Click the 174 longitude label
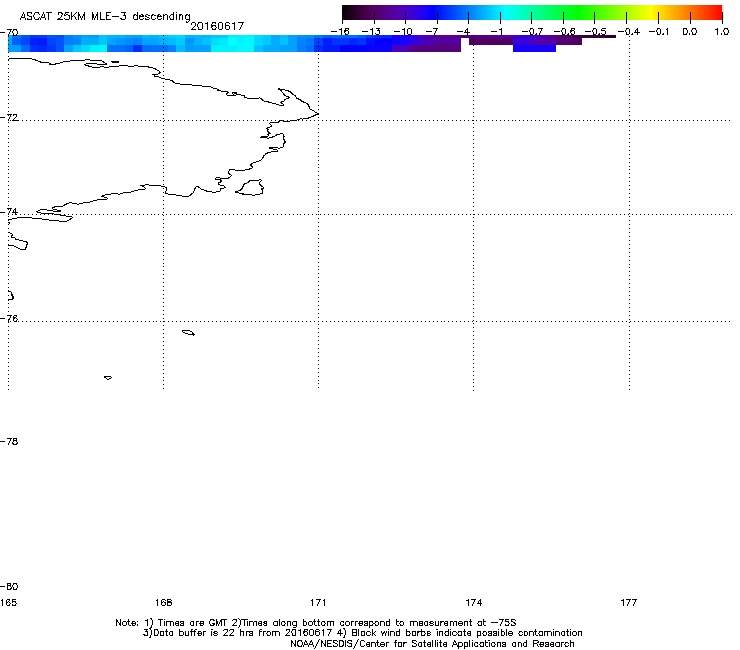740x650 pixels. [x=473, y=602]
